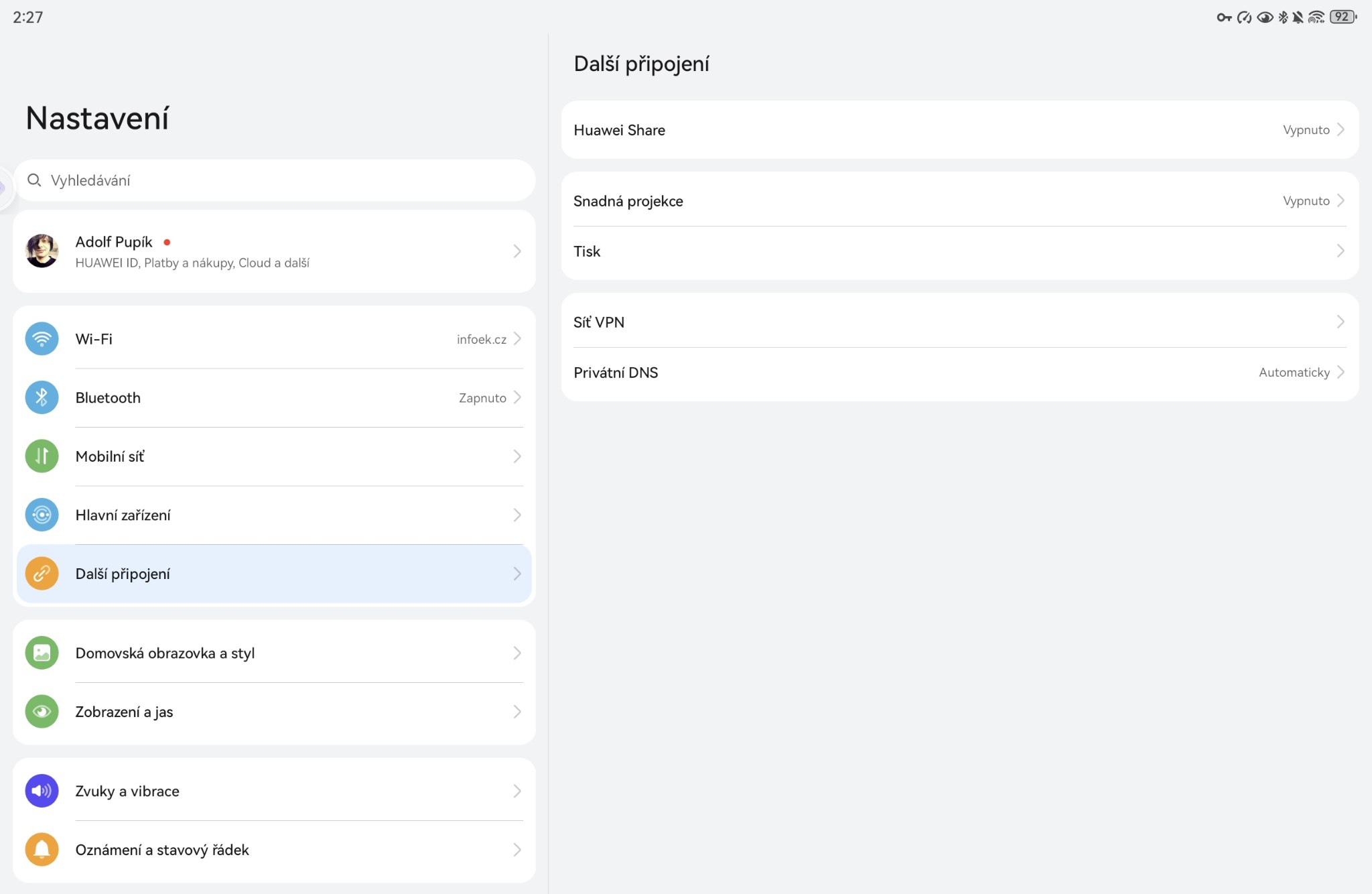This screenshot has height=894, width=1372.
Task: Click the green Mobilní síť icon
Action: point(42,456)
